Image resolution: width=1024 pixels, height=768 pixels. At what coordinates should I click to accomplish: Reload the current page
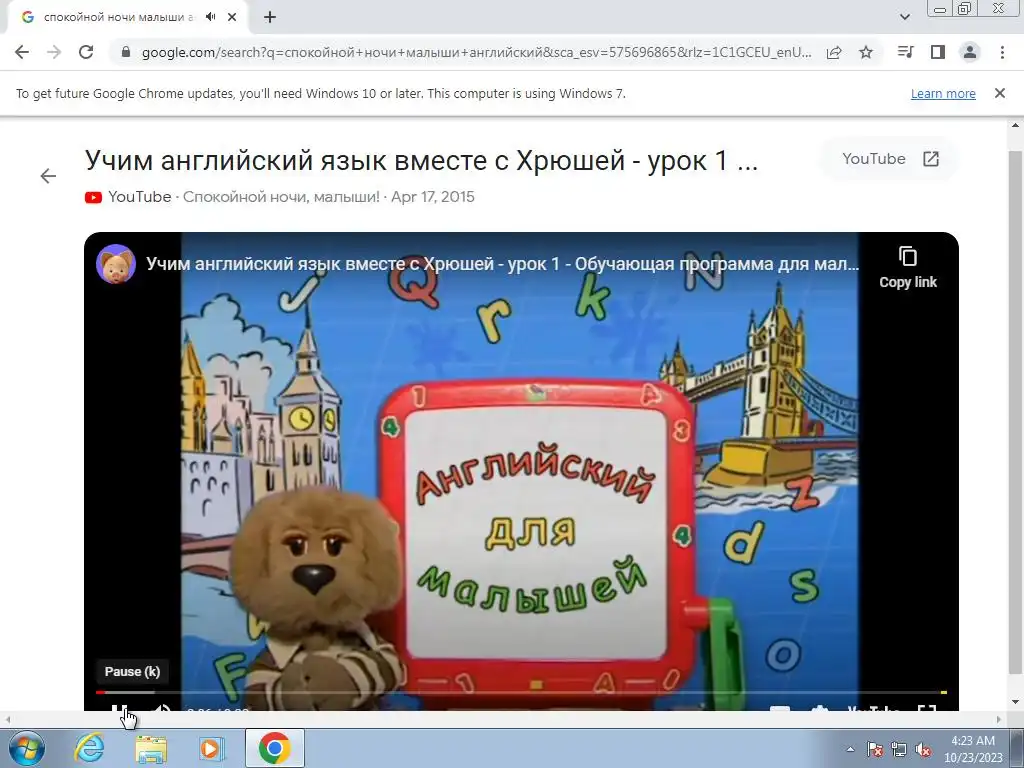[86, 52]
